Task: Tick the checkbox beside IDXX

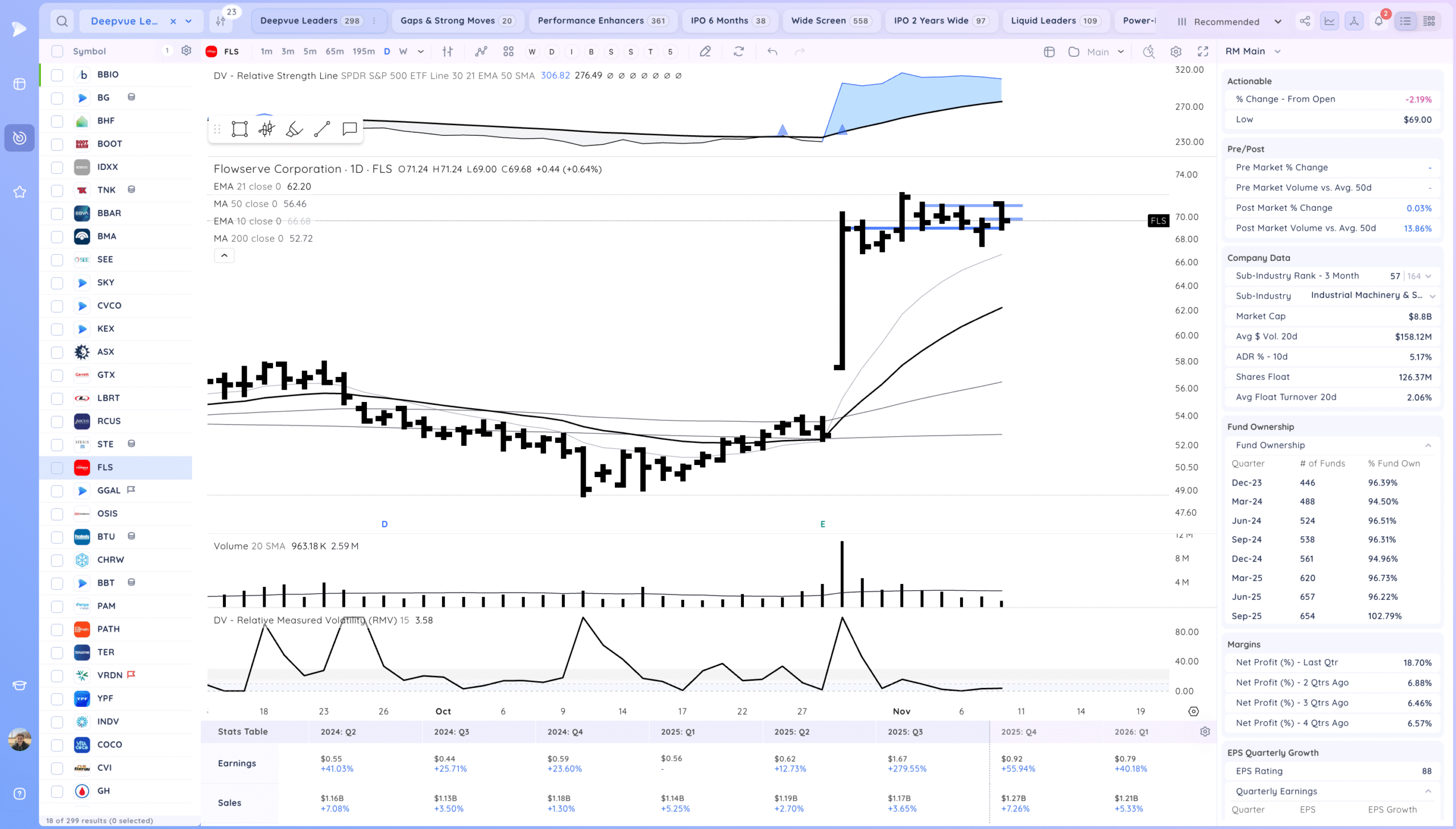Action: 57,167
